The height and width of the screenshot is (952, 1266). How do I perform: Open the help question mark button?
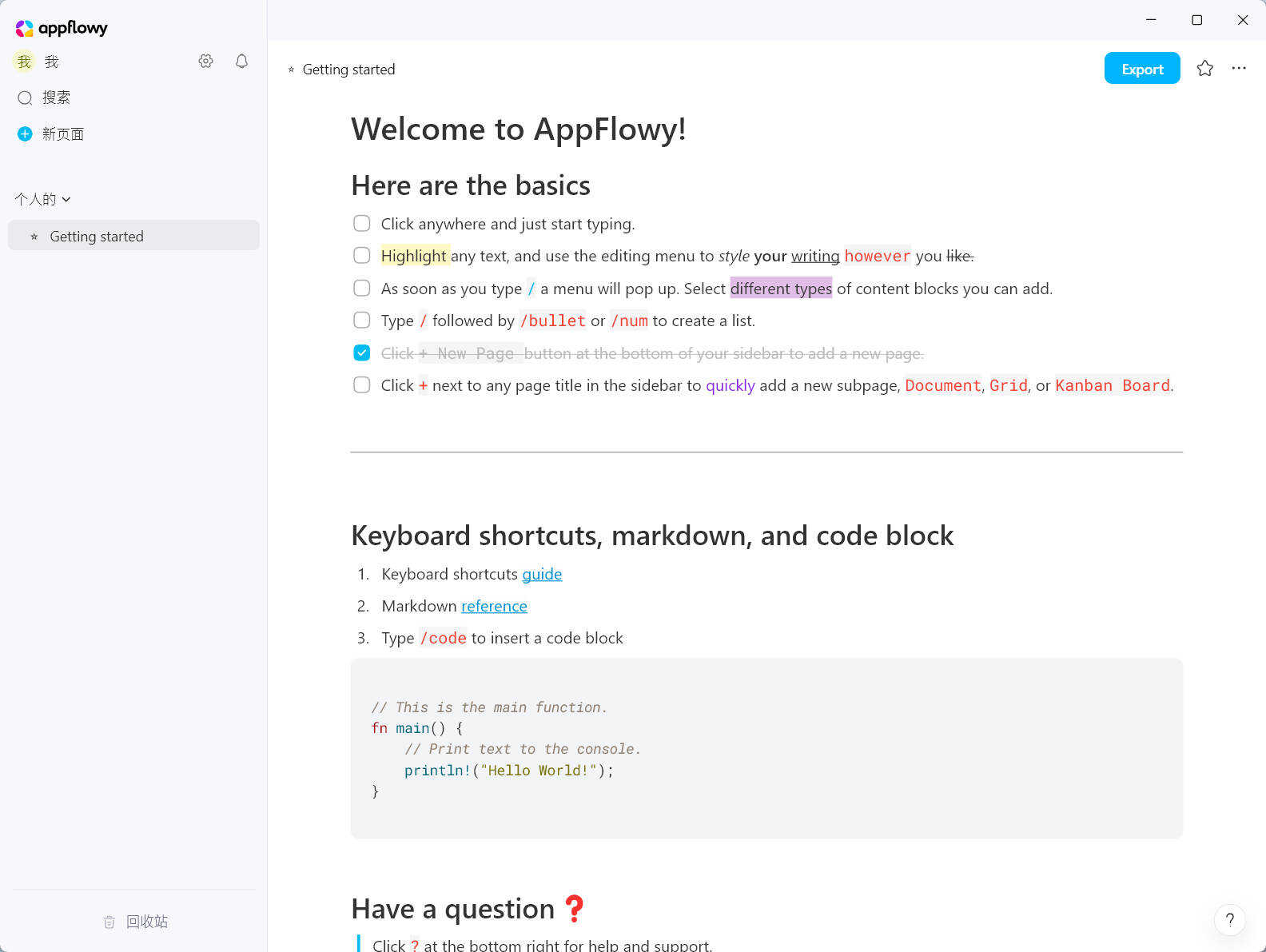click(1229, 919)
